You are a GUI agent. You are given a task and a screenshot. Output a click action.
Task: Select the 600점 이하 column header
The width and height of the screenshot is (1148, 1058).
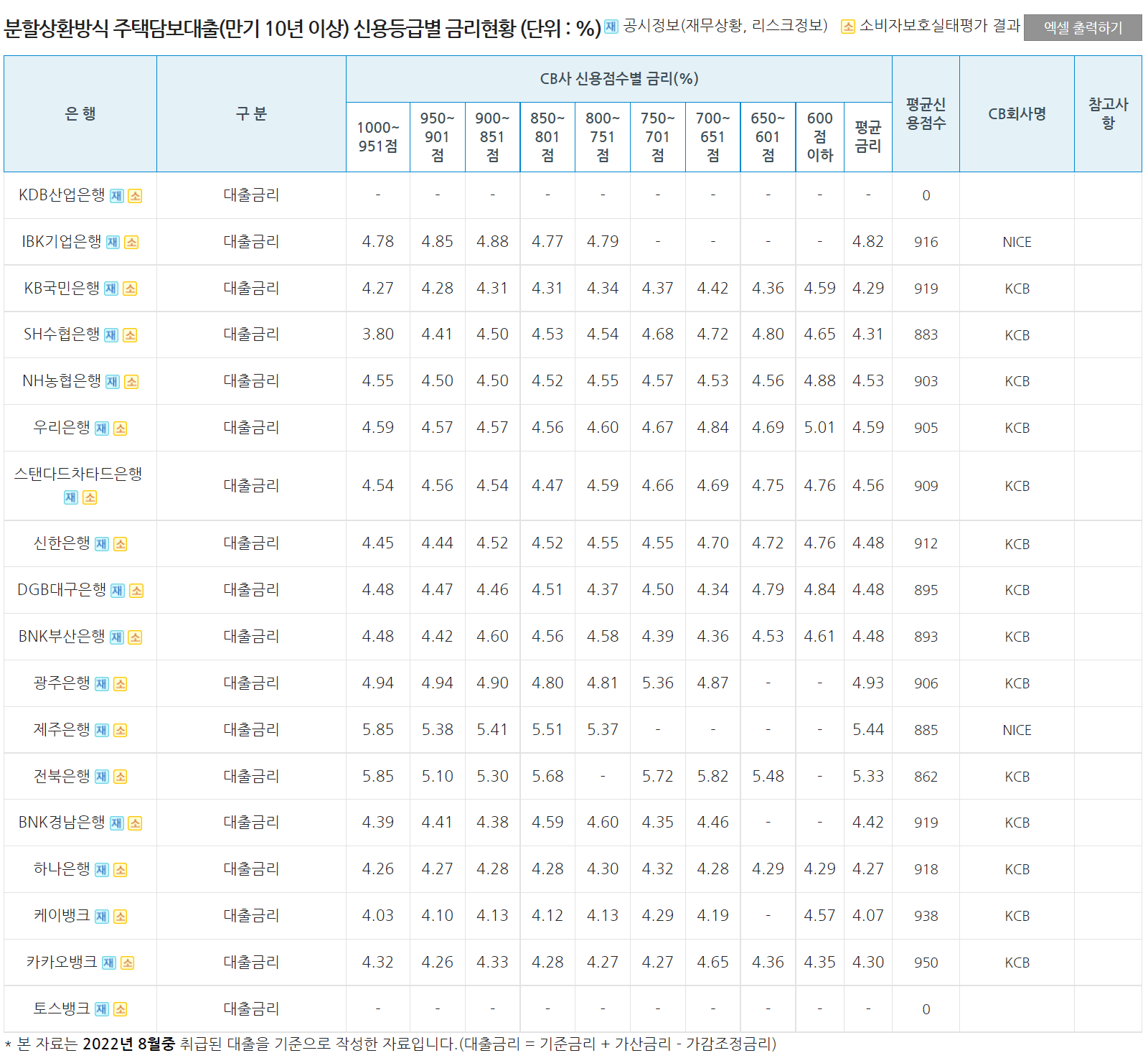(820, 137)
